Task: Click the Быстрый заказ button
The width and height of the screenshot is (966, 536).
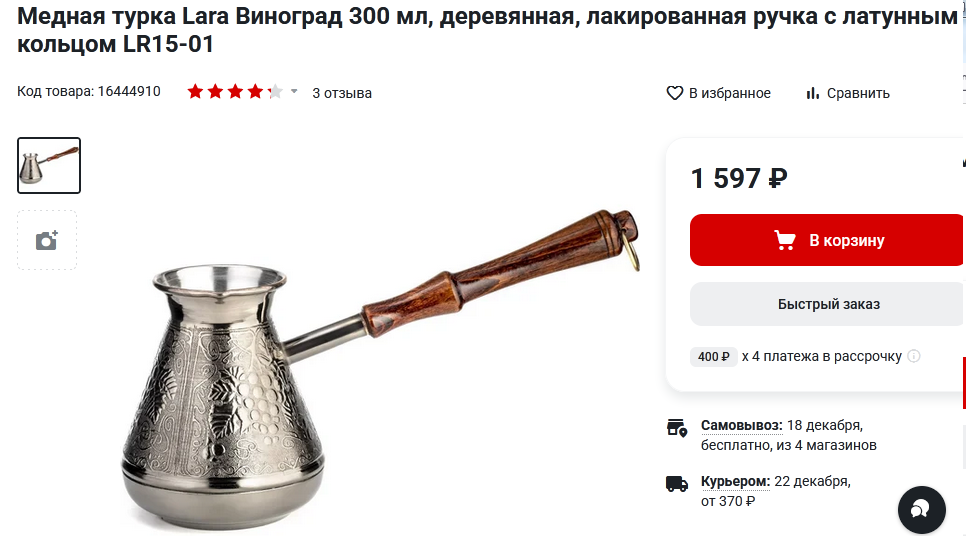Action: [x=828, y=304]
